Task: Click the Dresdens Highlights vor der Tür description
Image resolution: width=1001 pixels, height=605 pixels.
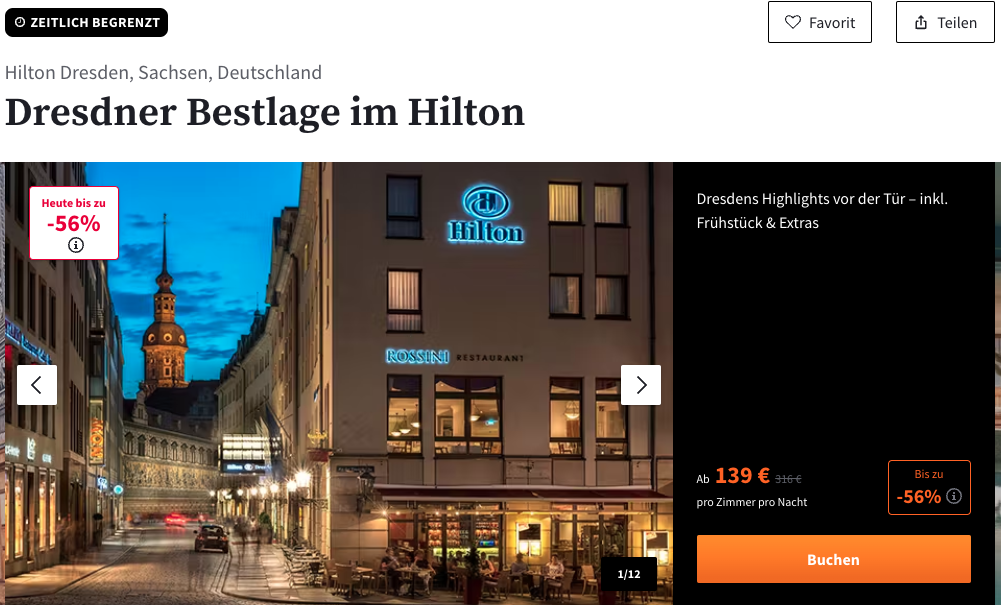Action: [x=822, y=211]
